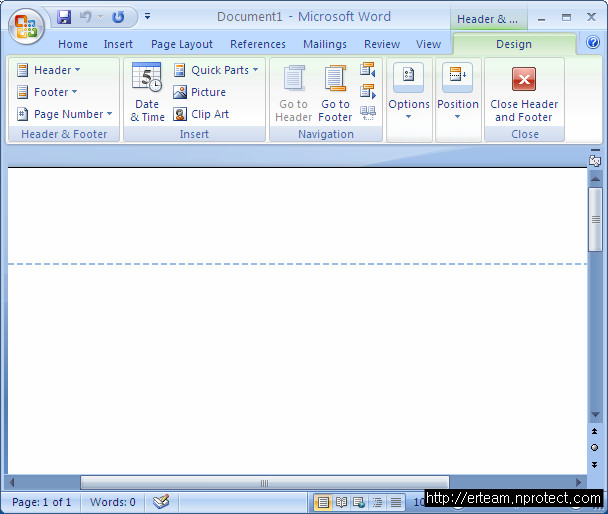The height and width of the screenshot is (514, 608).
Task: Open the Office Button menu
Action: [26, 26]
